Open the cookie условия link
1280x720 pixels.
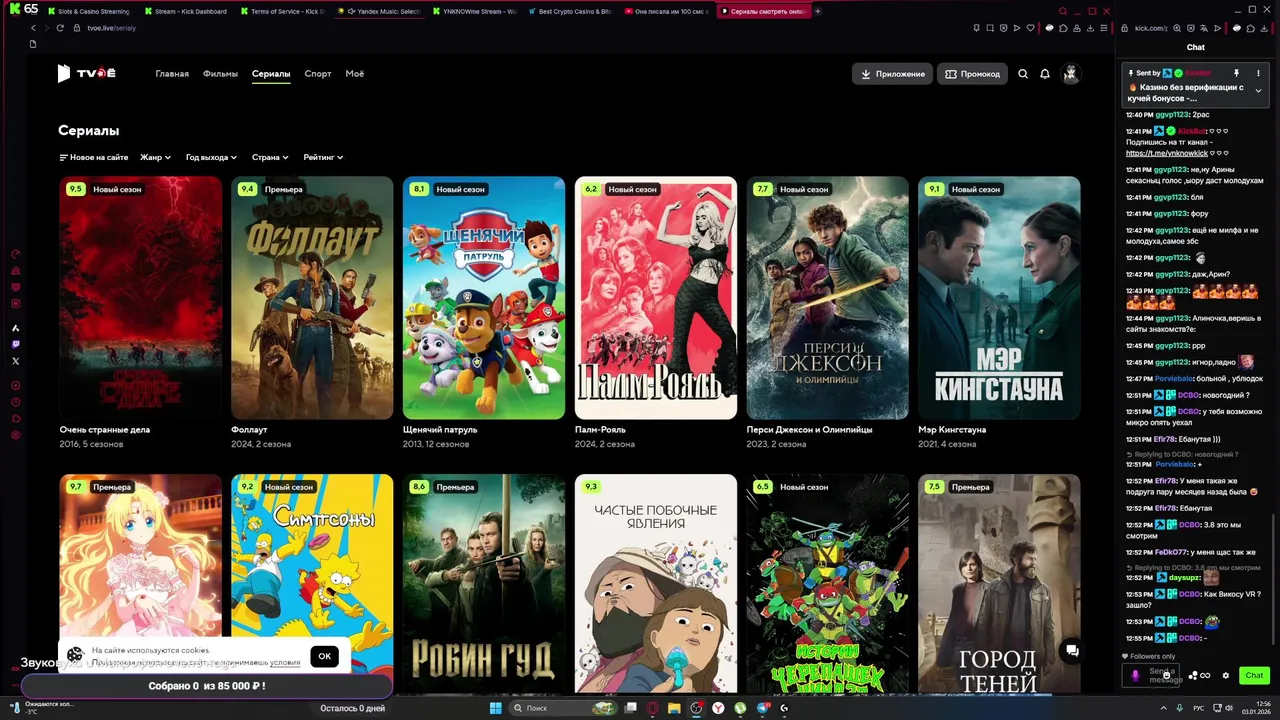pos(285,662)
